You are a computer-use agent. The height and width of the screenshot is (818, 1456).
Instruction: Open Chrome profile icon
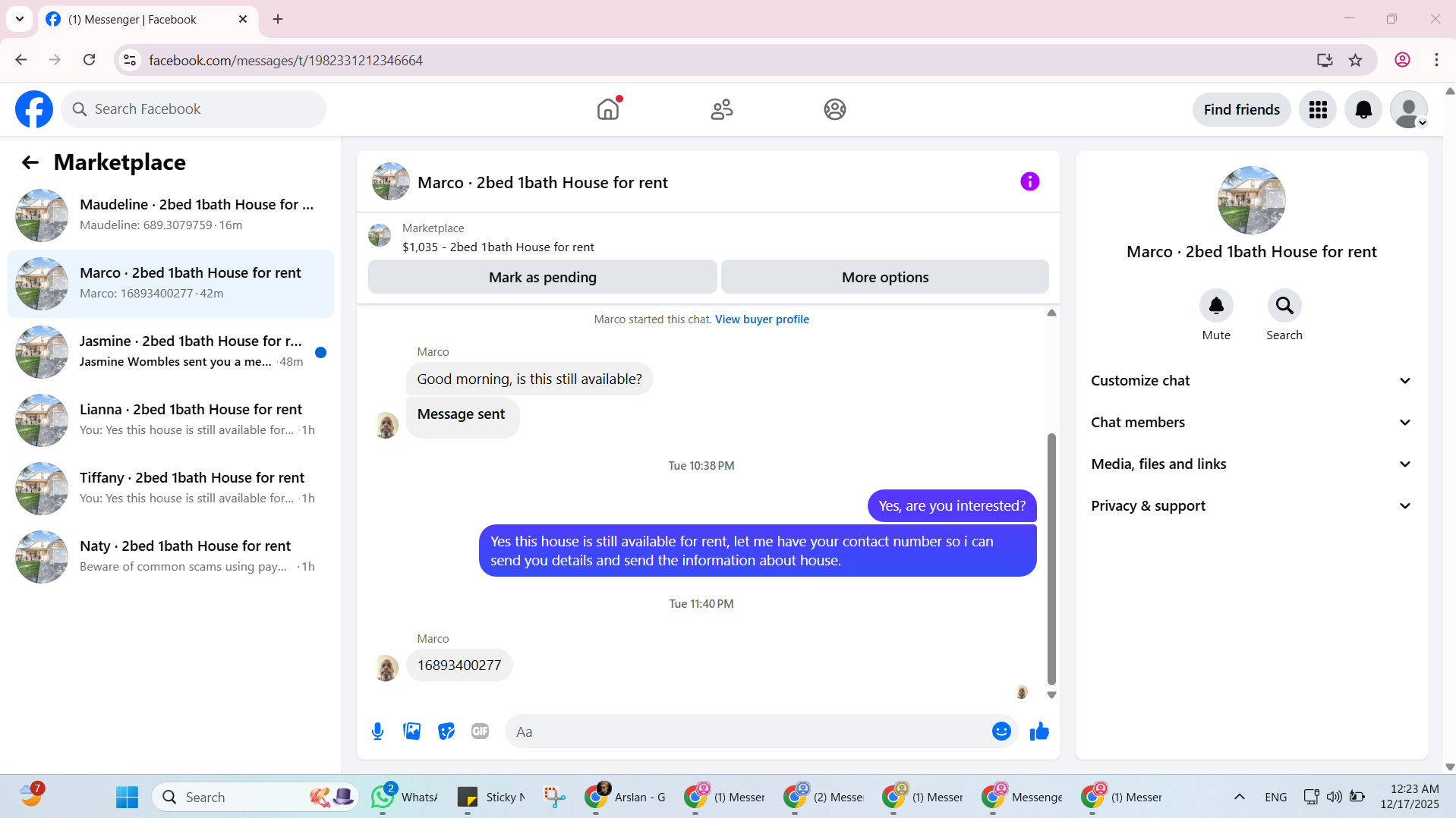[1402, 60]
